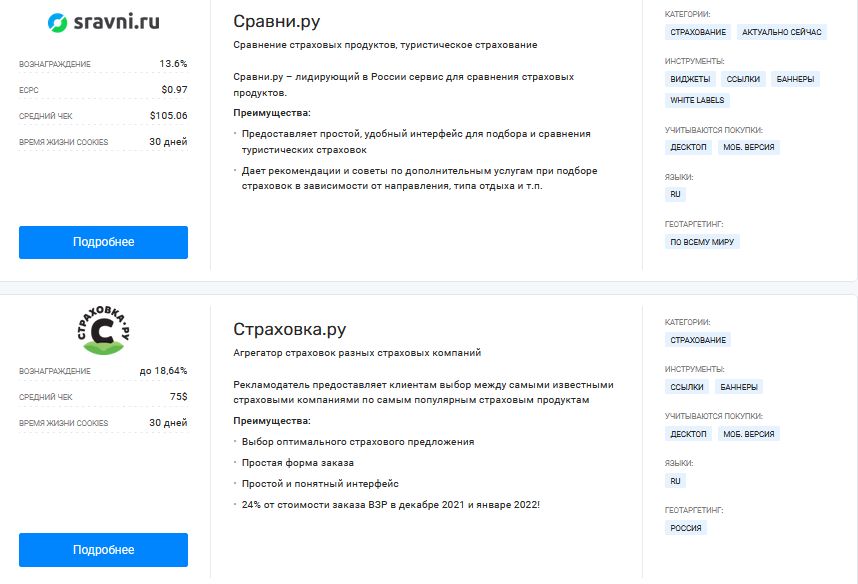This screenshot has height=584, width=858.
Task: Select Баннеры tag in Сравни.ру card
Action: 795,79
